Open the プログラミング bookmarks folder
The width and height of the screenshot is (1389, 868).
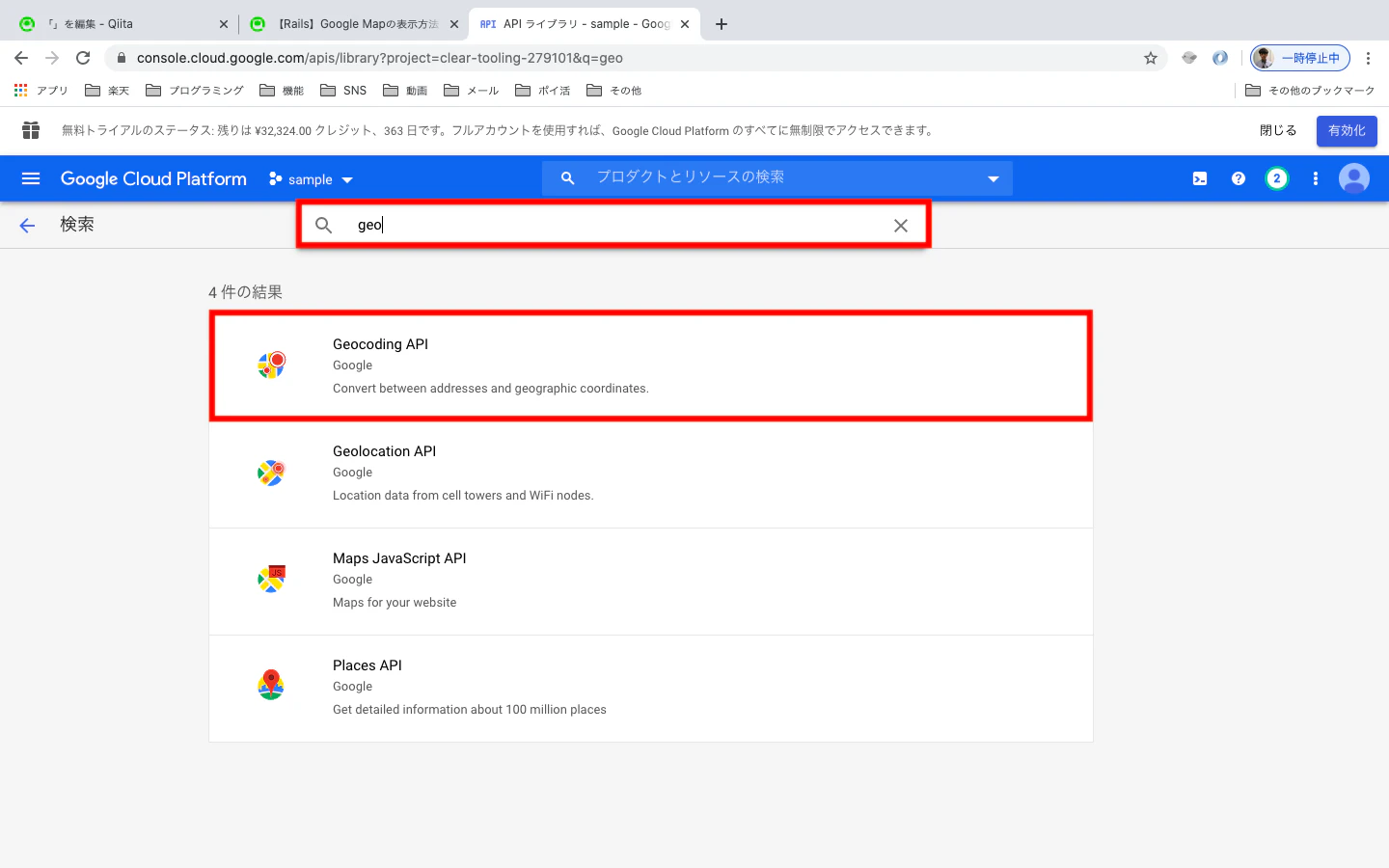click(x=195, y=91)
